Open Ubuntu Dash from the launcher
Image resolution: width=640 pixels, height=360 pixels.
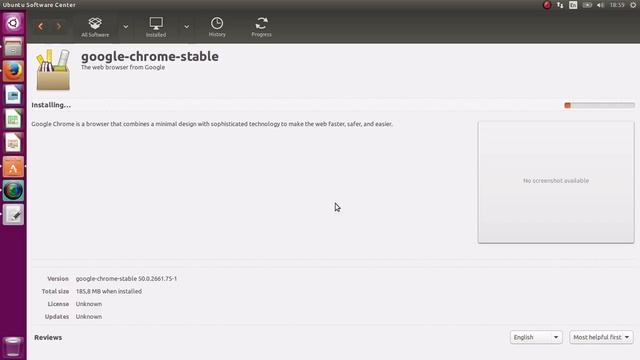point(13,23)
